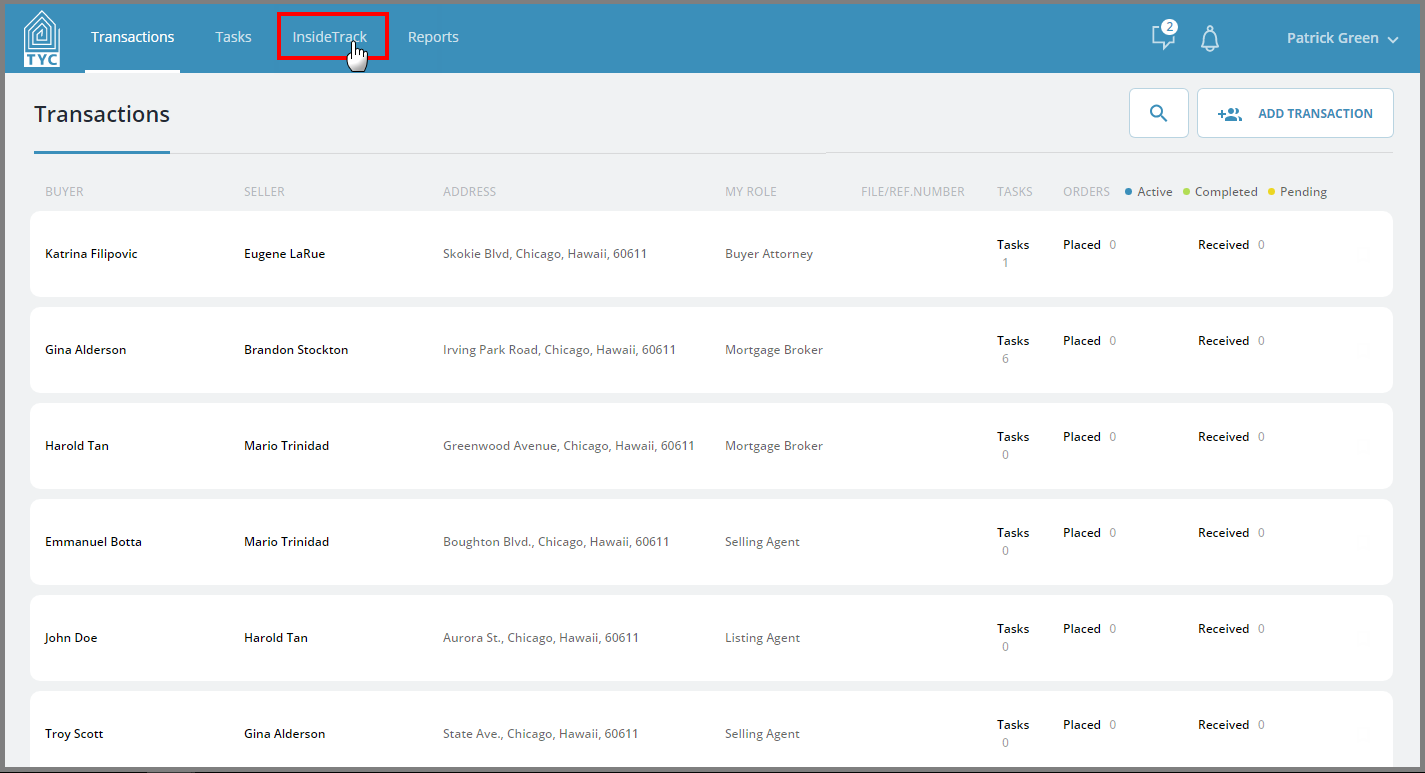The width and height of the screenshot is (1425, 773).
Task: Select the Boughton Blvd. address
Action: pyautogui.click(x=556, y=542)
